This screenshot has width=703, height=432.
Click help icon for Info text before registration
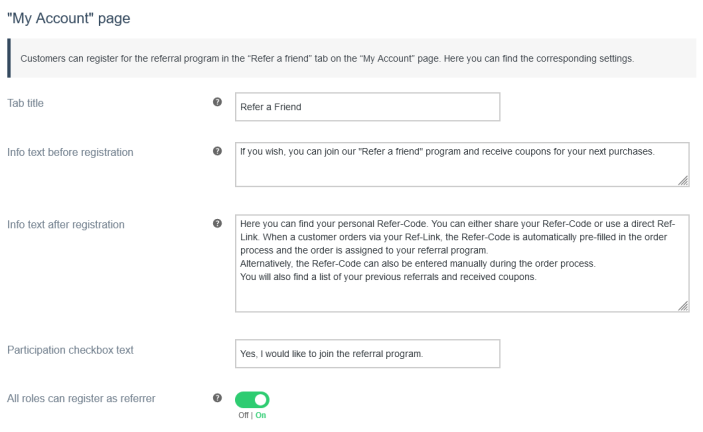(217, 152)
